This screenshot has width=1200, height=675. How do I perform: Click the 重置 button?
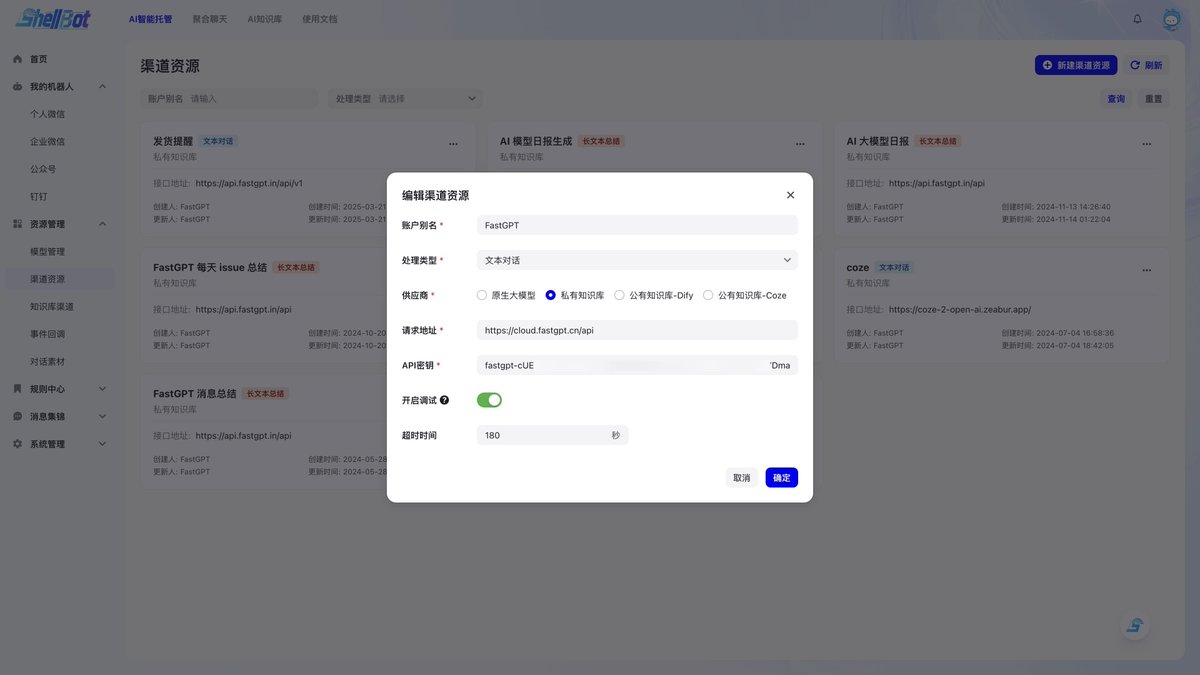pos(1154,99)
